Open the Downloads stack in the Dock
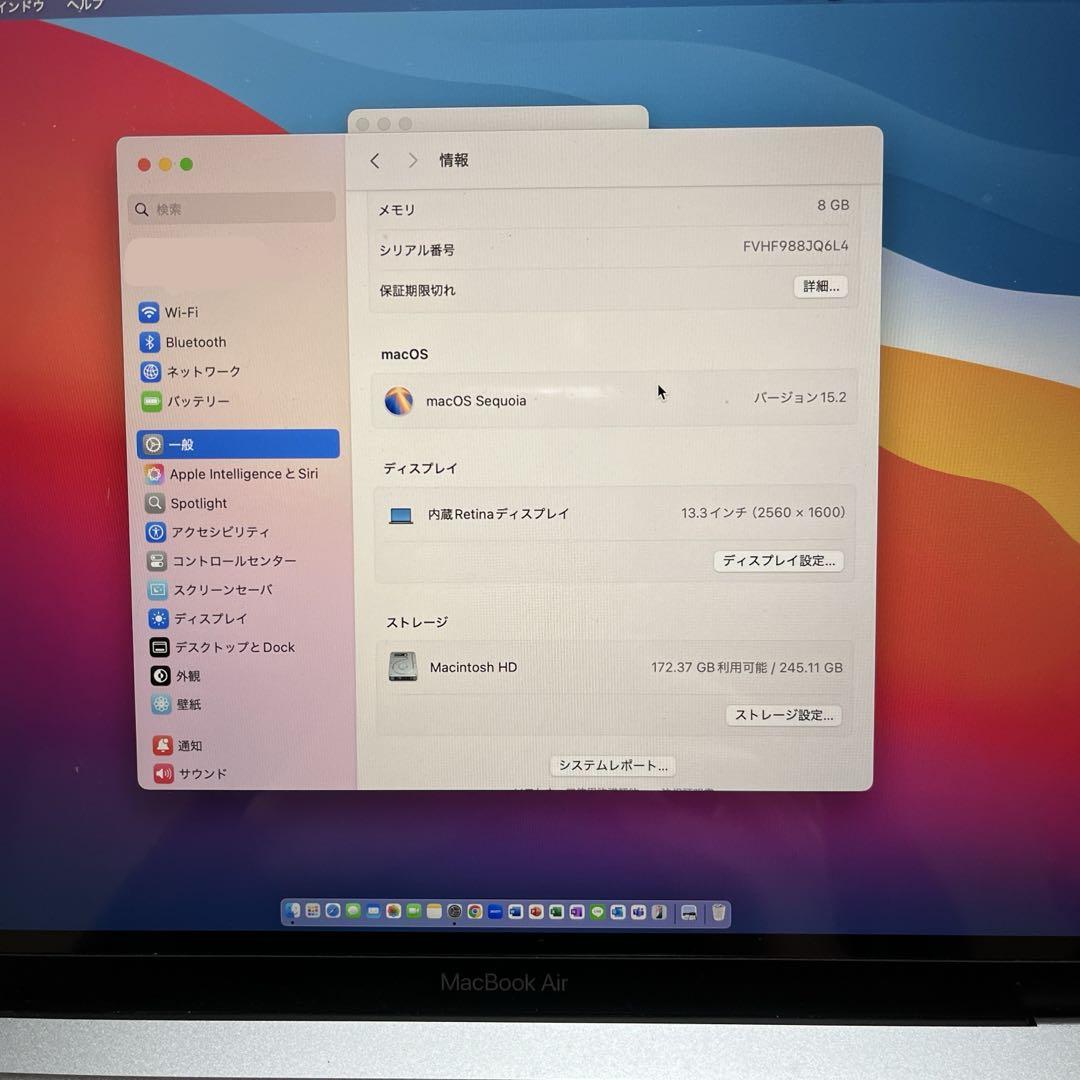1080x1080 pixels. 689,913
